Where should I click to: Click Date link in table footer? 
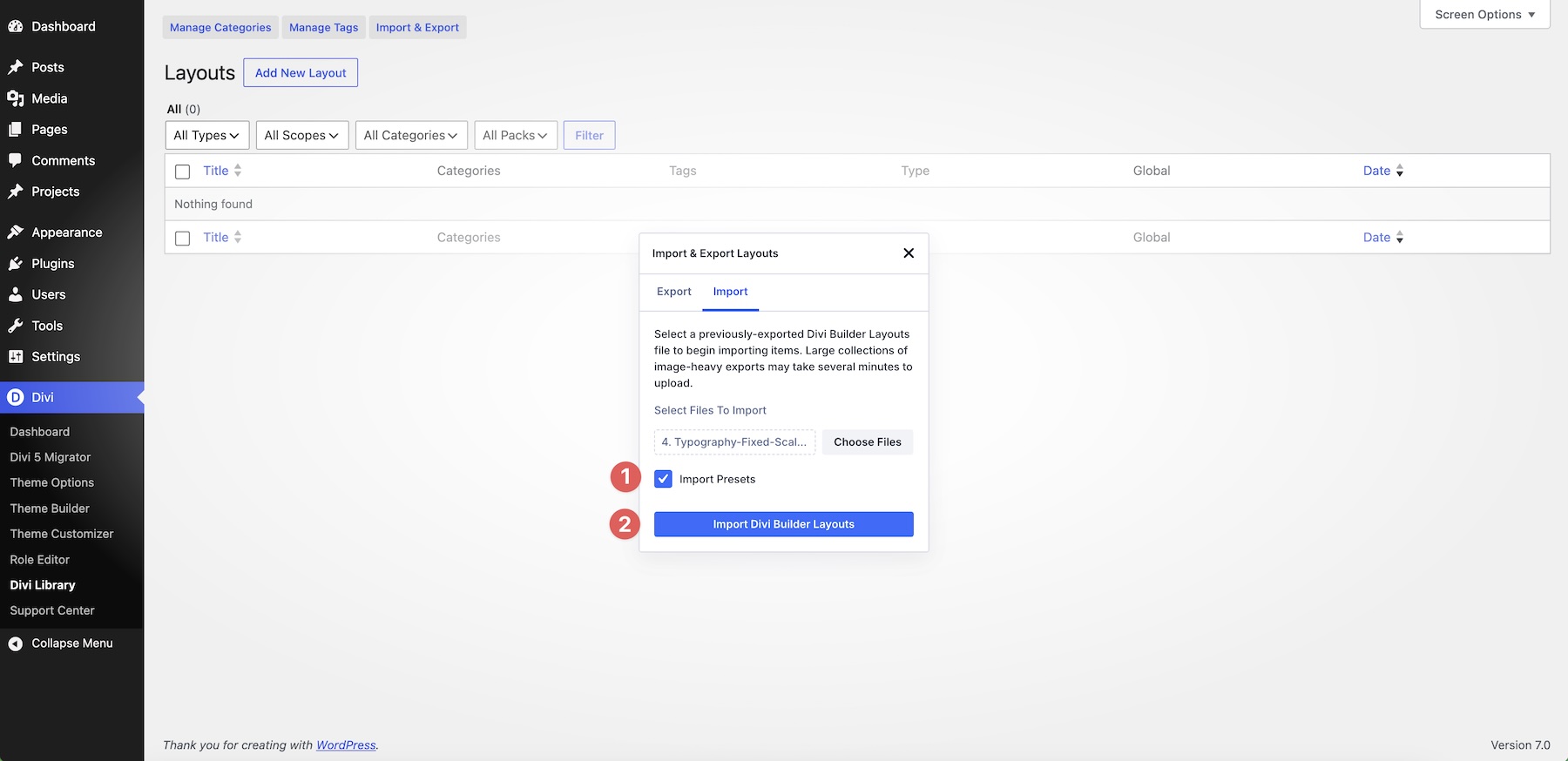1376,237
